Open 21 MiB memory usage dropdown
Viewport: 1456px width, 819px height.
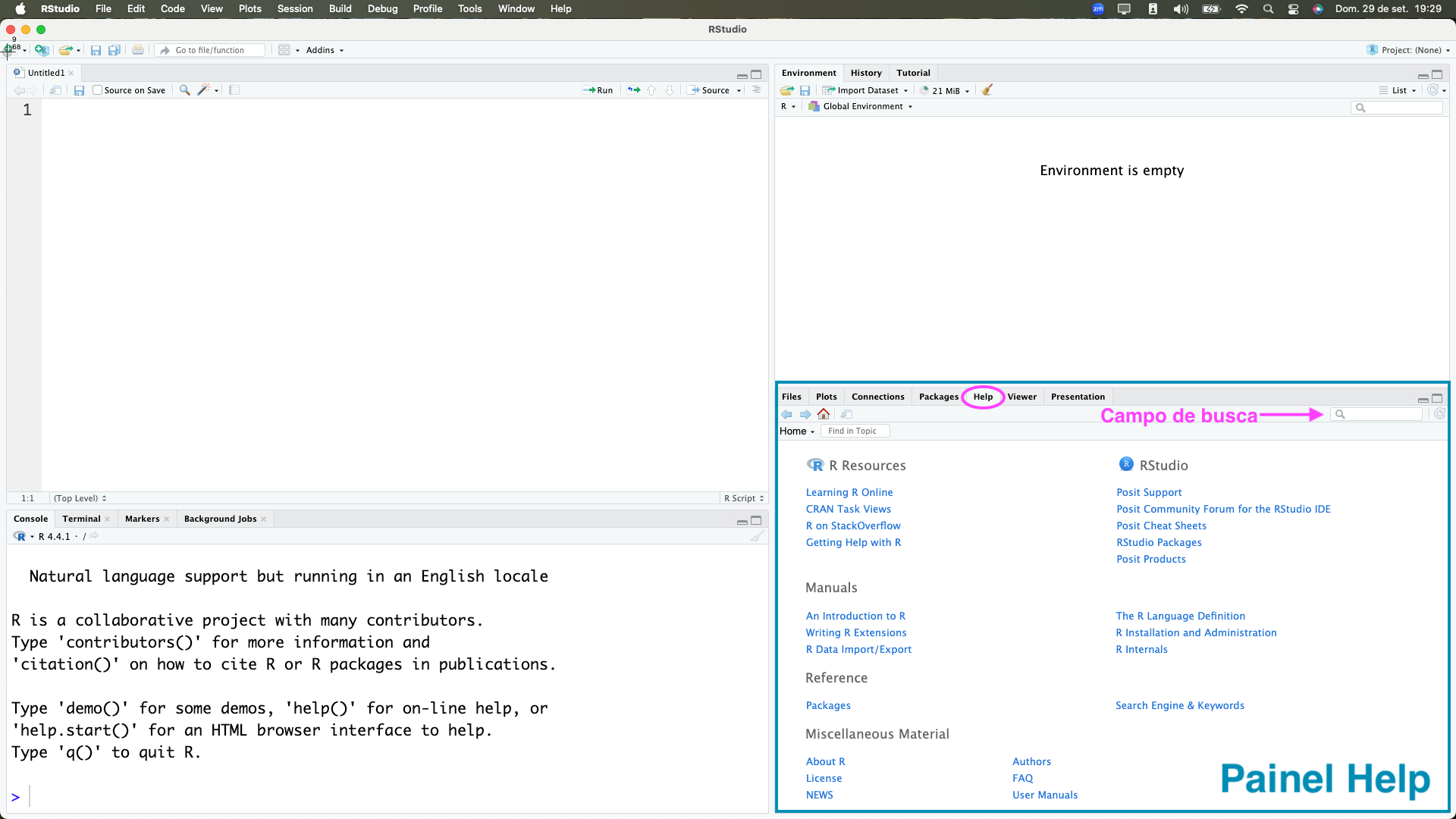(x=945, y=90)
